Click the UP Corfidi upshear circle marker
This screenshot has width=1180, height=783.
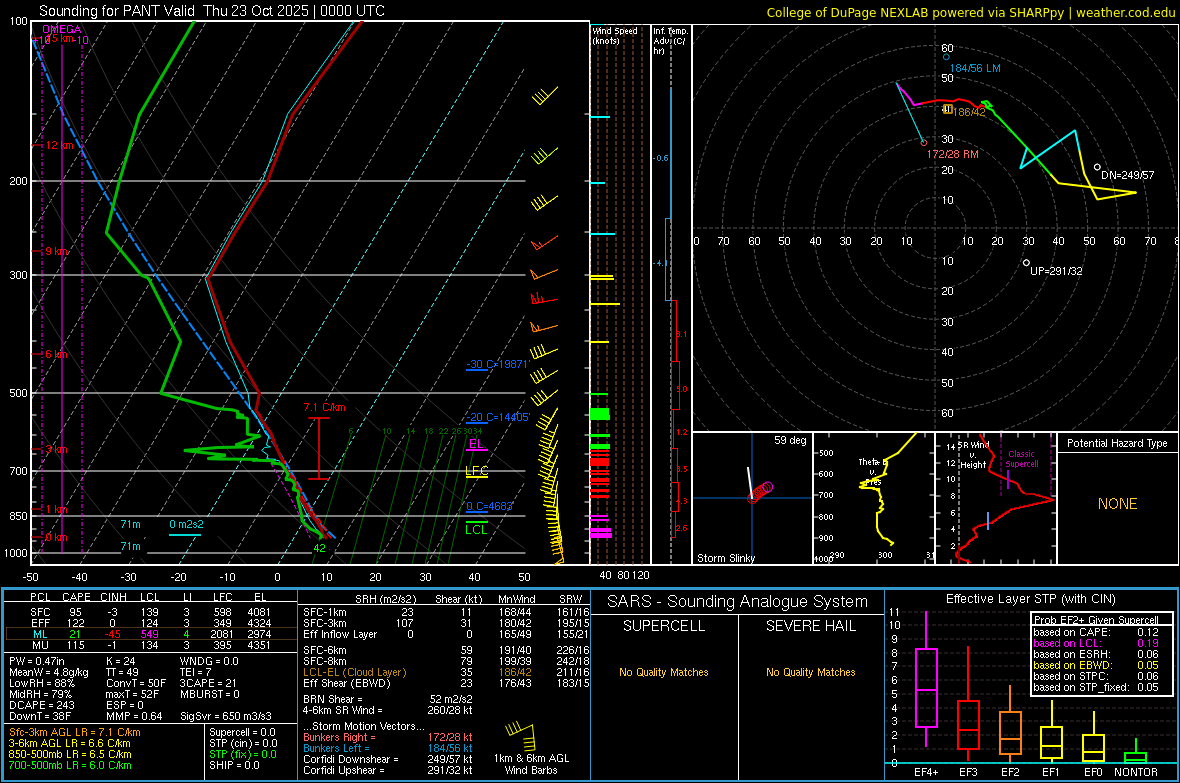coord(1026,263)
